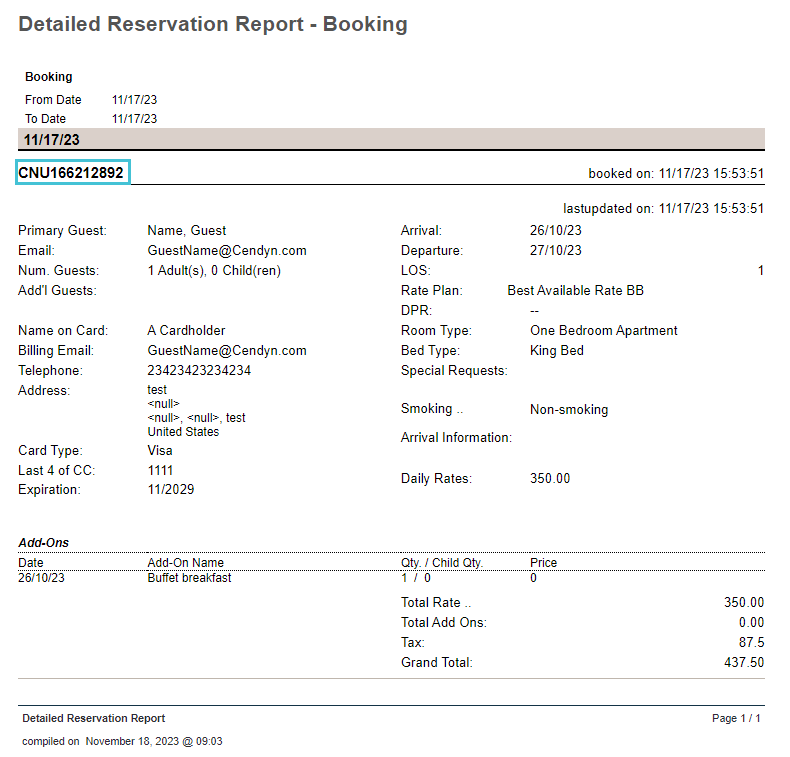Image resolution: width=790 pixels, height=757 pixels.
Task: Click the Tax amount 87.5
Action: pyautogui.click(x=751, y=643)
